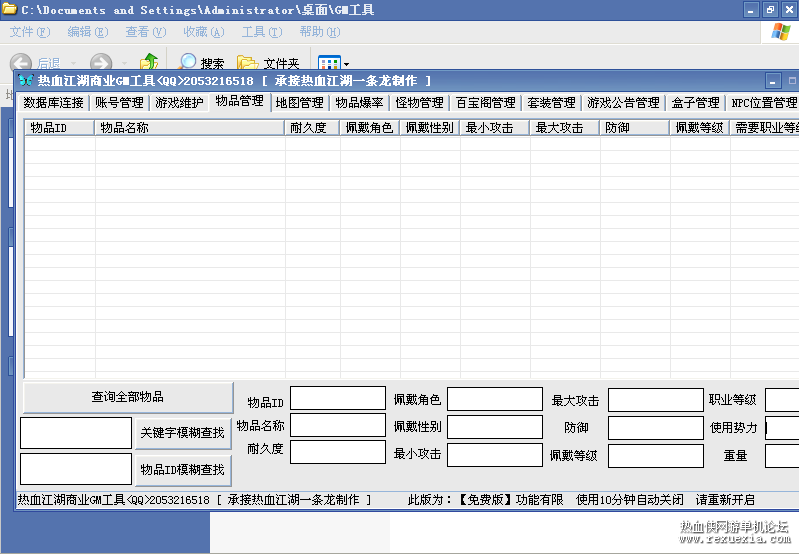
Task: Click the 耐久度 column header
Action: click(312, 127)
